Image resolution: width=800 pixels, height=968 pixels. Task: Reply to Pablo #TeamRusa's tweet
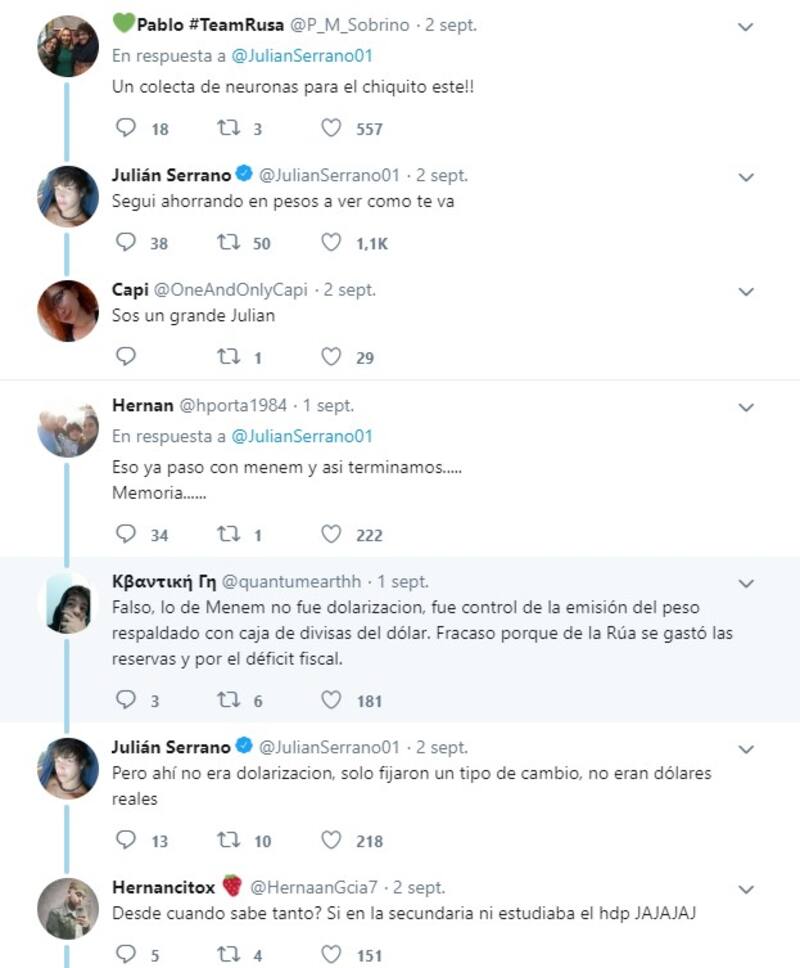126,128
